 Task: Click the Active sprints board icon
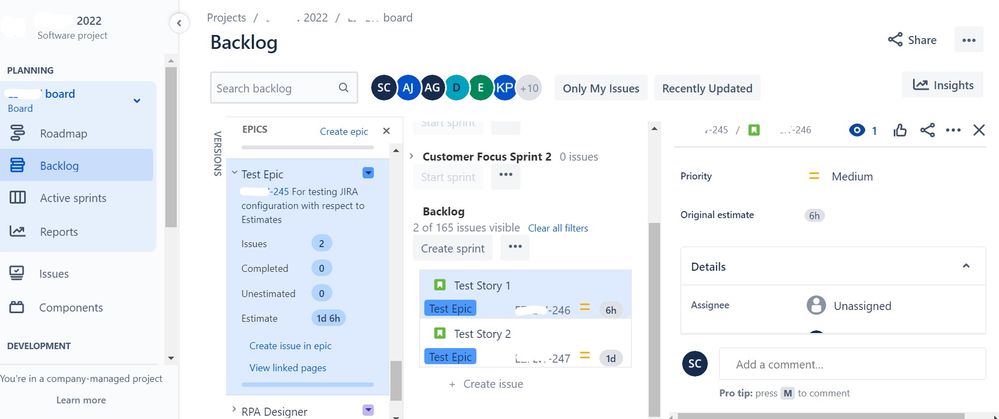(17, 198)
